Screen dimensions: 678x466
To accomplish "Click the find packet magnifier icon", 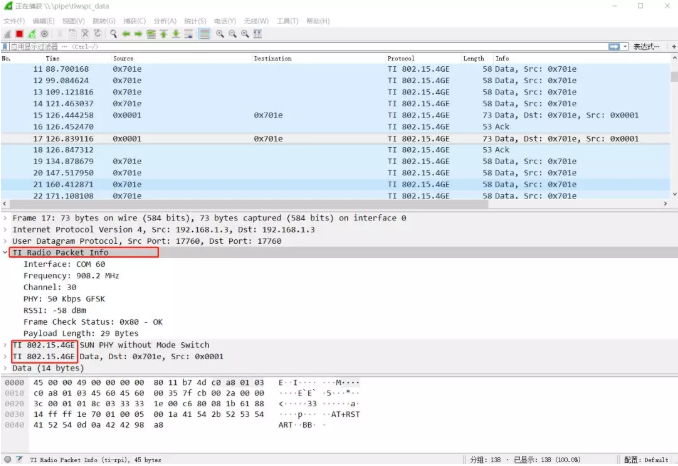I will 114,34.
